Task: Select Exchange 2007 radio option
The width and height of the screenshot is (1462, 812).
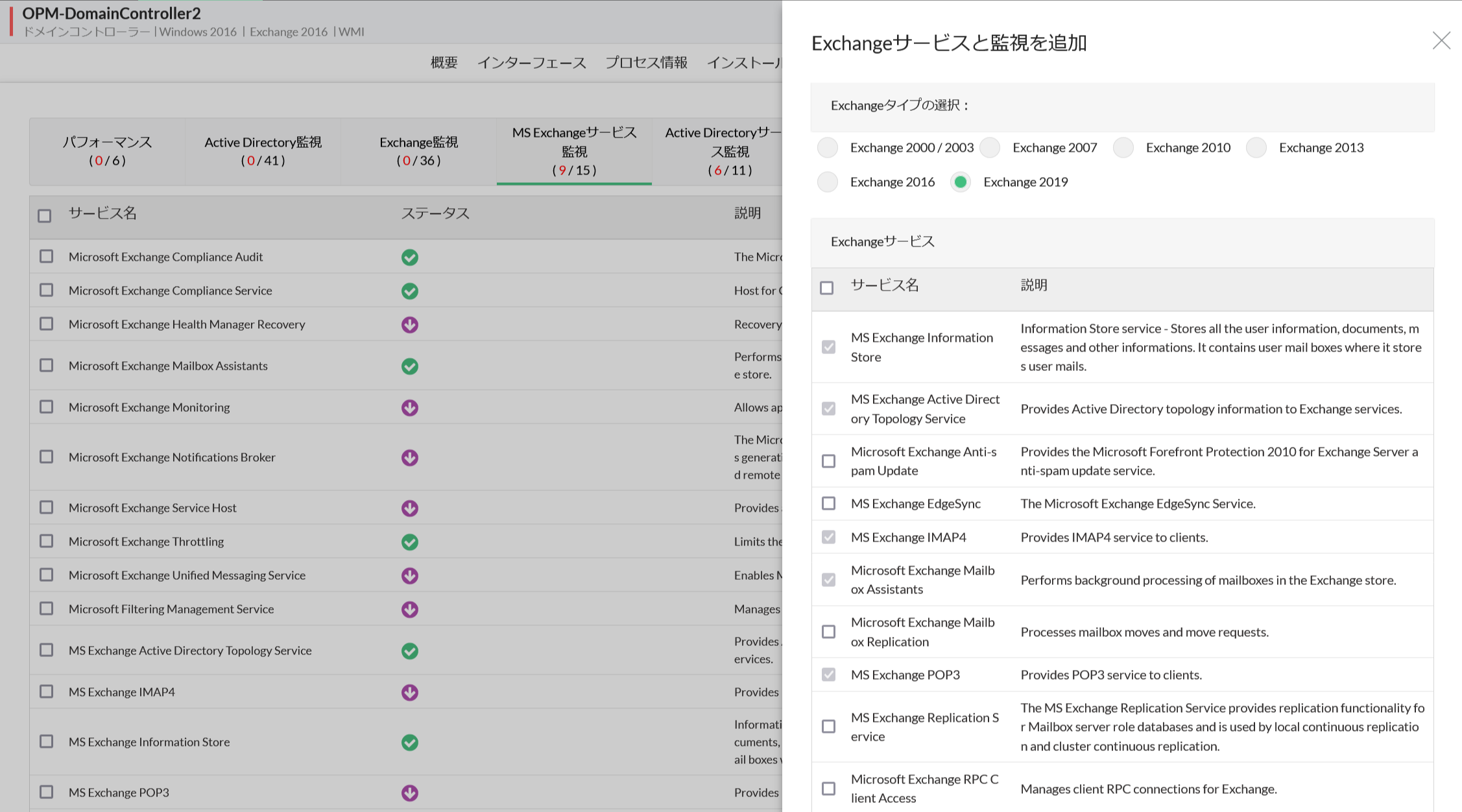Action: 990,148
